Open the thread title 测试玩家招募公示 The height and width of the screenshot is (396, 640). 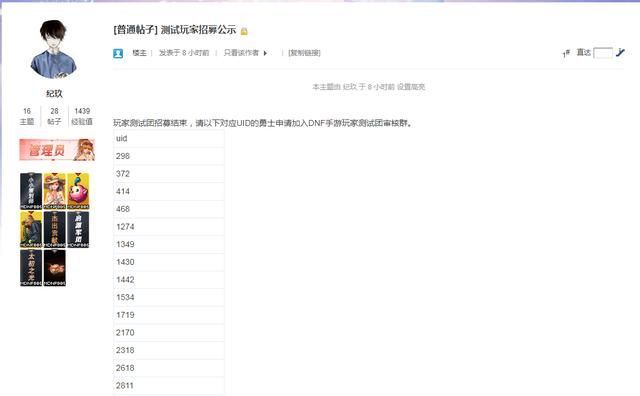pyautogui.click(x=198, y=30)
